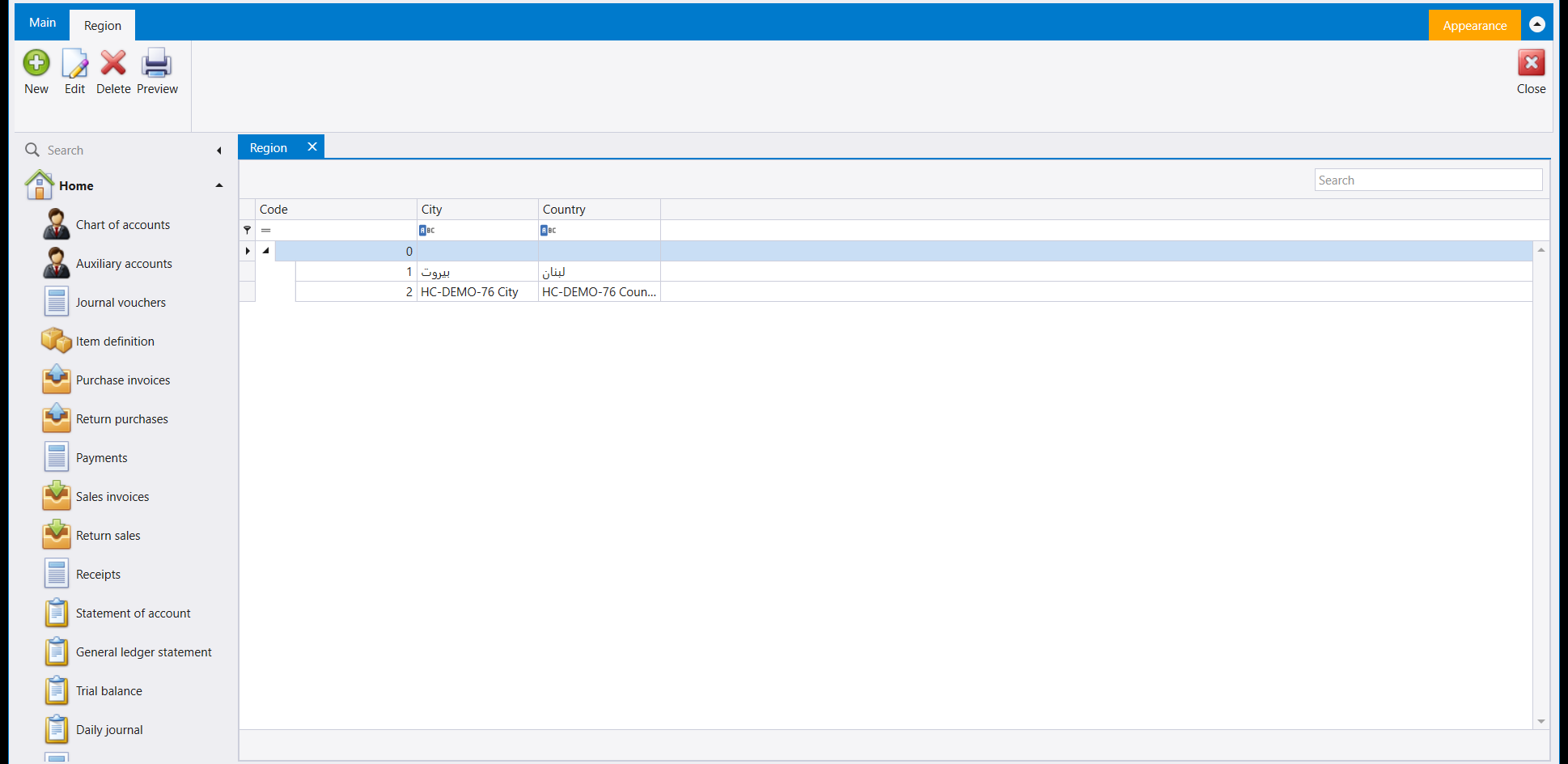Click the sidebar Search field

[121, 151]
